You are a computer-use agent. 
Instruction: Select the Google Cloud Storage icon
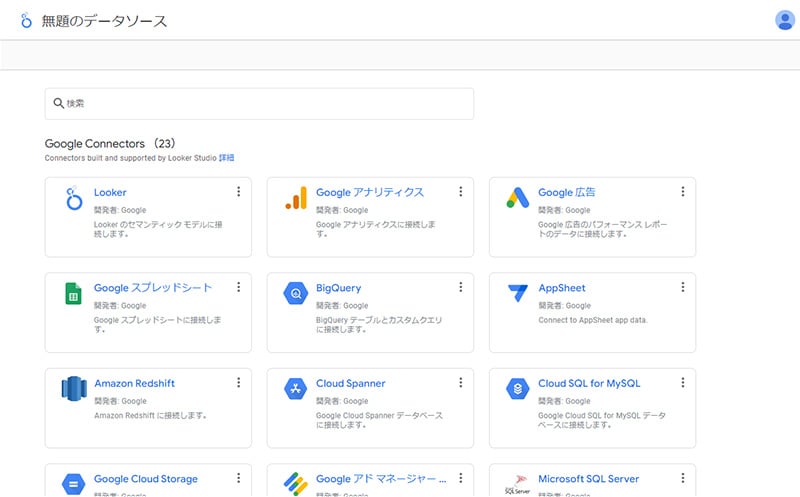(73, 484)
